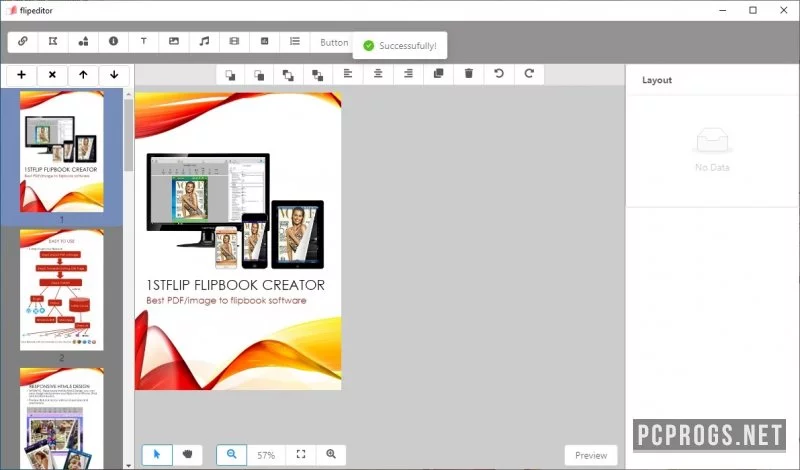Click the 1STFLIP FLIPBOOK CREATOR title on canvas
The image size is (800, 470).
[x=235, y=285]
